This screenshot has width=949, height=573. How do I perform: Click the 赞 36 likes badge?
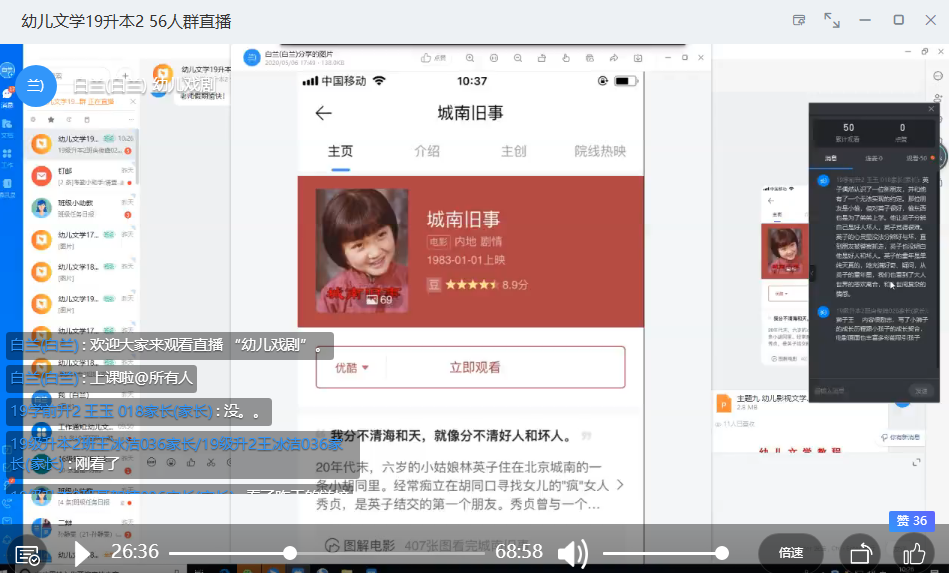[x=910, y=521]
